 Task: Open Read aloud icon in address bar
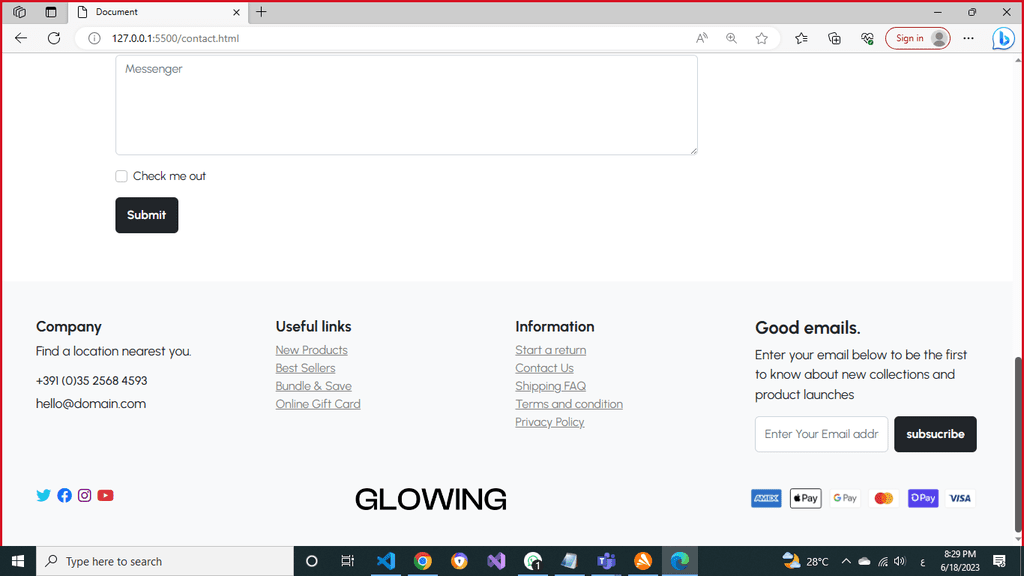tap(701, 39)
